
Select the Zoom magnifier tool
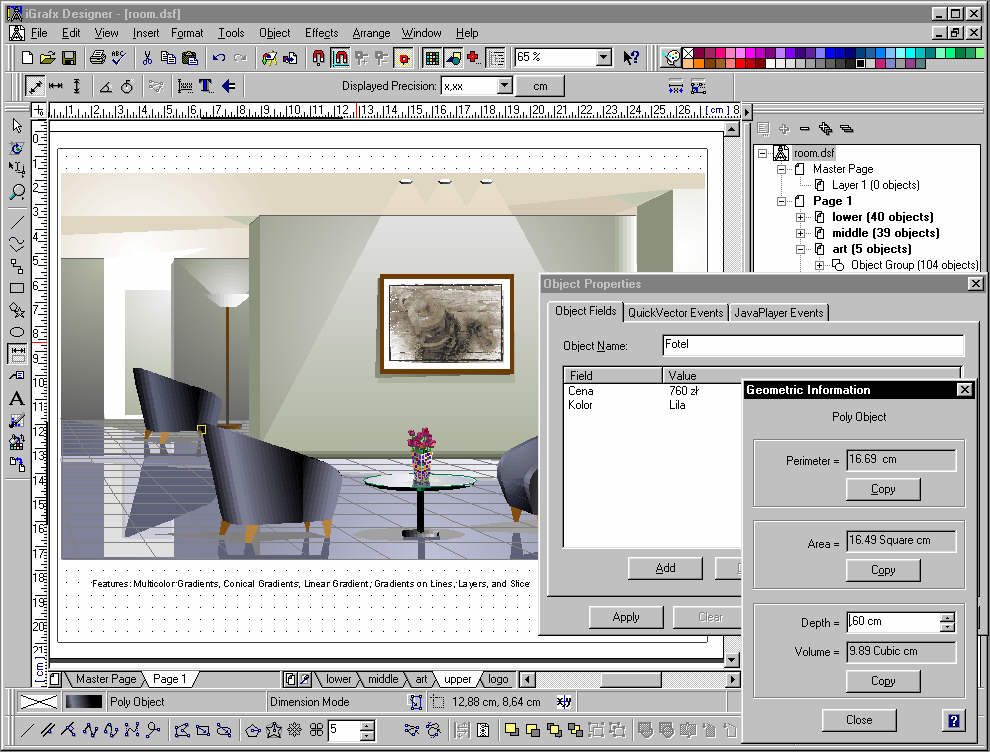point(17,192)
